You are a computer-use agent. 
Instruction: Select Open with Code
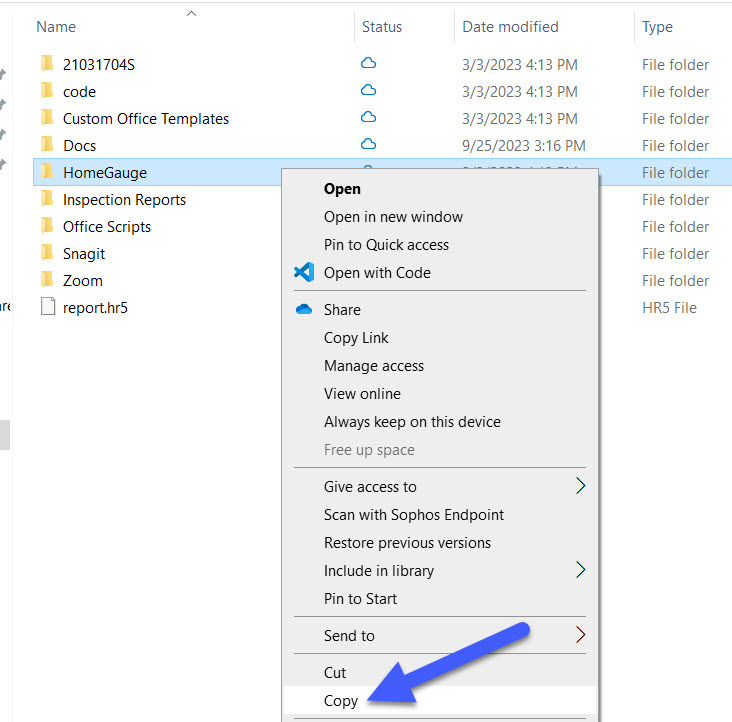[377, 273]
